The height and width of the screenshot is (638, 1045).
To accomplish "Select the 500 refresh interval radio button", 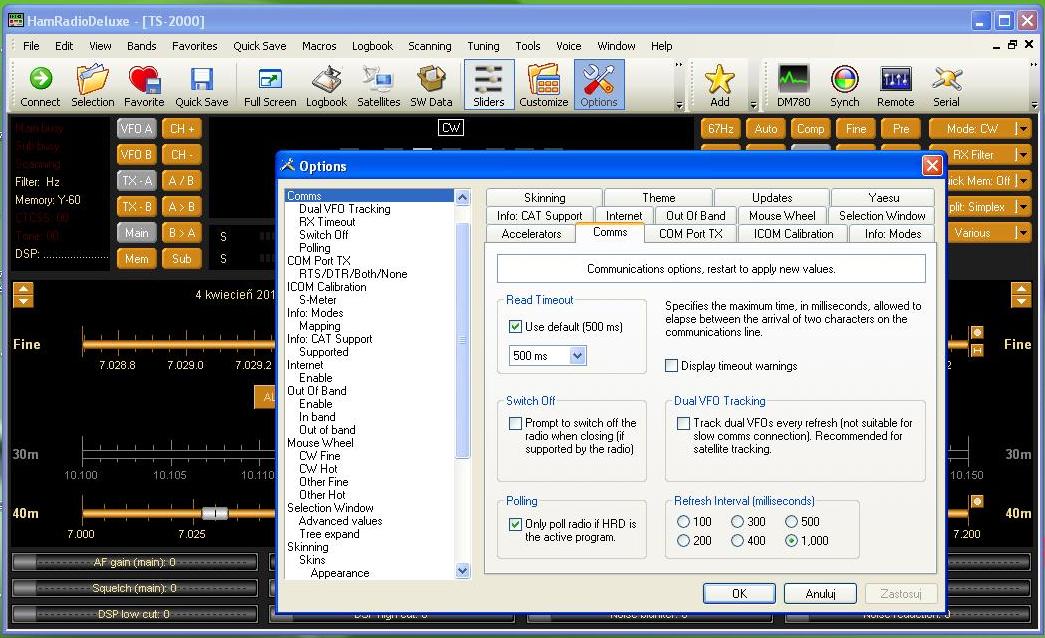I will 791,522.
